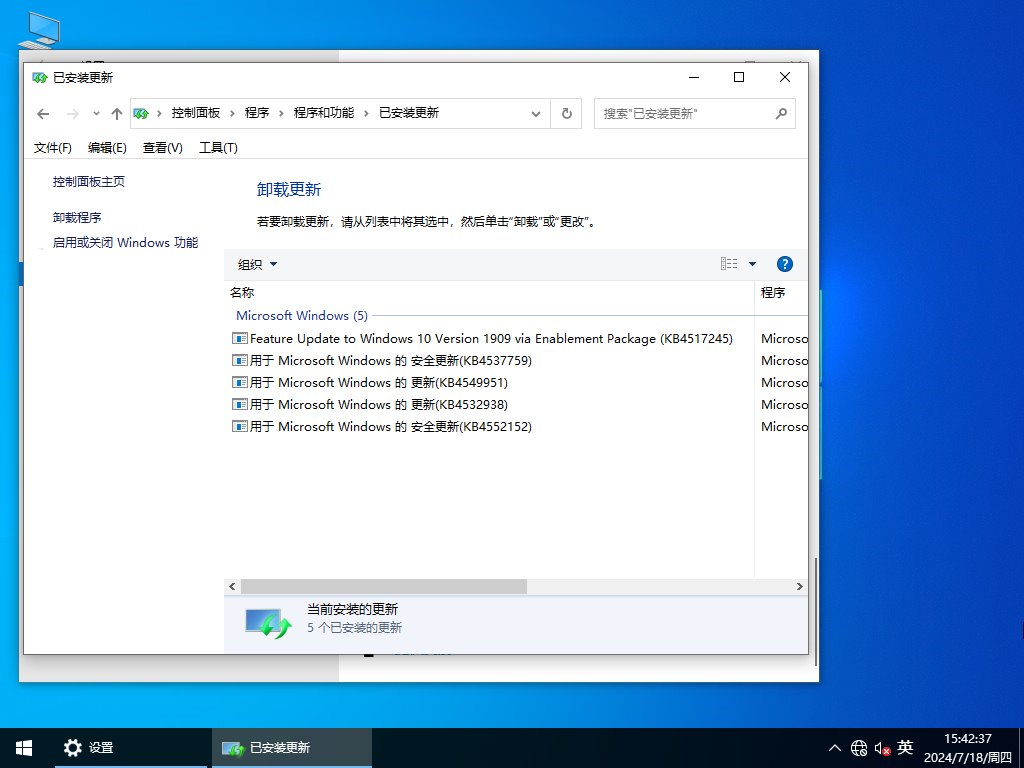Open the 工具 menu

point(217,147)
